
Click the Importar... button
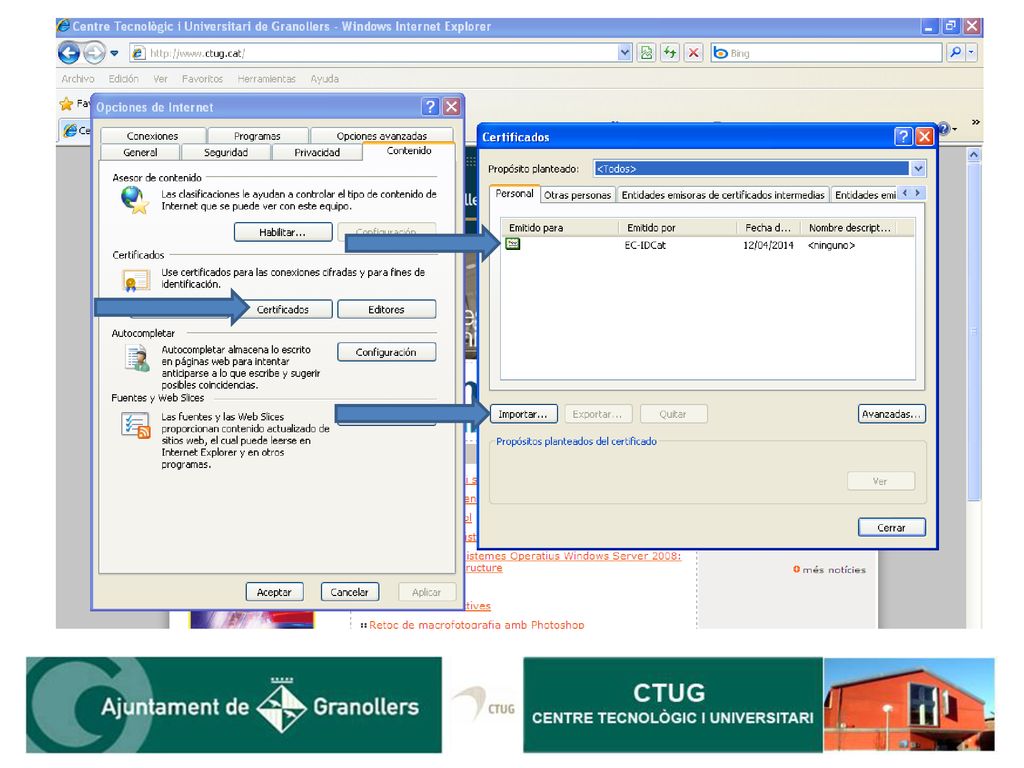523,414
